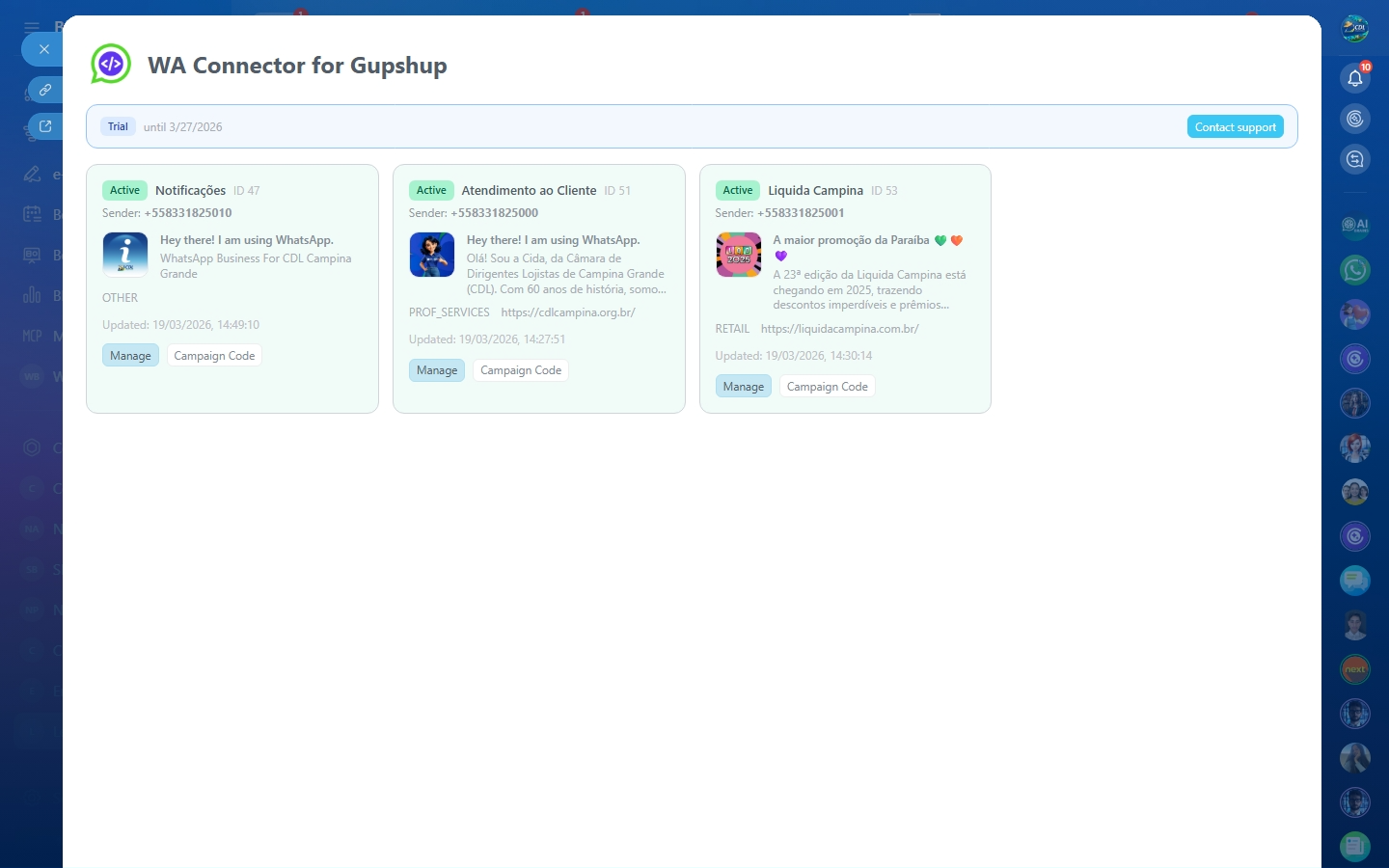The width and height of the screenshot is (1389, 868).
Task: Click Manage for Liquida Campina
Action: pos(743,387)
